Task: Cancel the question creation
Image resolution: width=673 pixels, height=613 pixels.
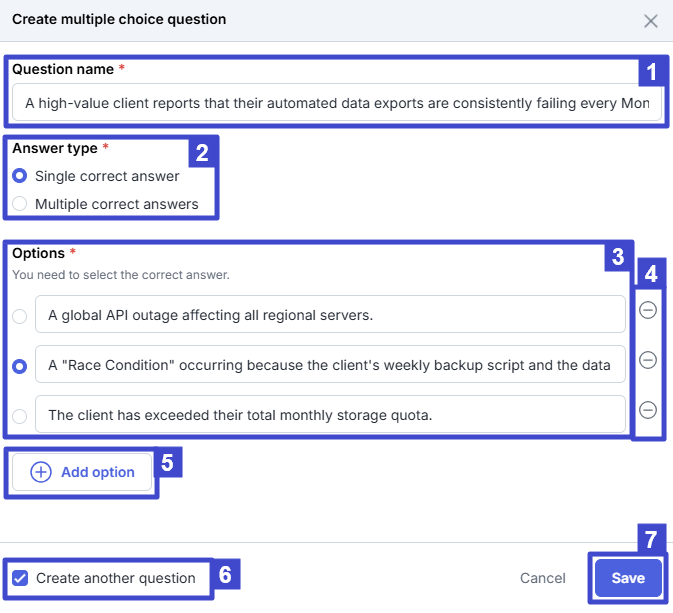Action: [x=542, y=578]
